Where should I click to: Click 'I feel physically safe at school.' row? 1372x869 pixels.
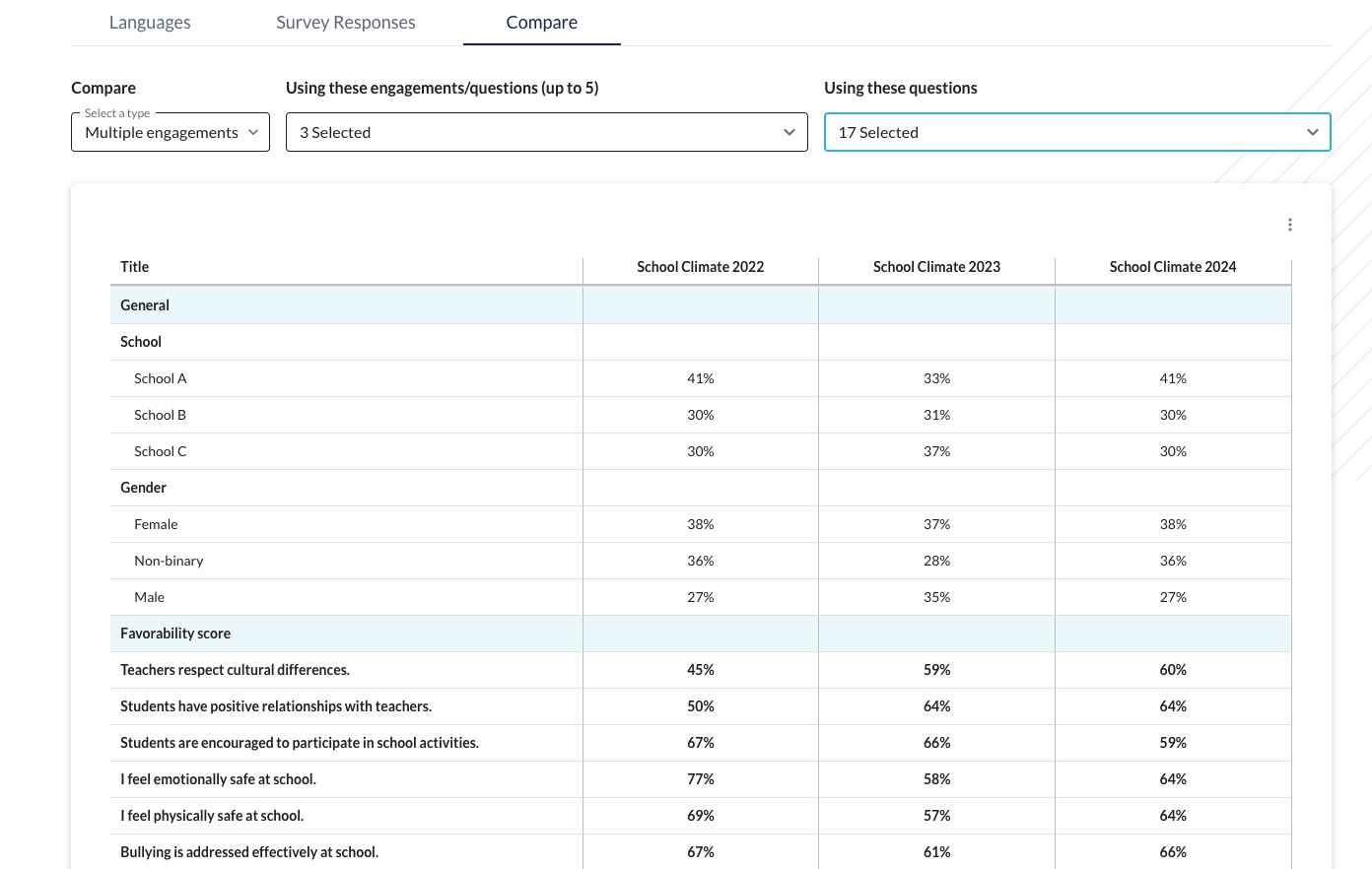click(701, 816)
